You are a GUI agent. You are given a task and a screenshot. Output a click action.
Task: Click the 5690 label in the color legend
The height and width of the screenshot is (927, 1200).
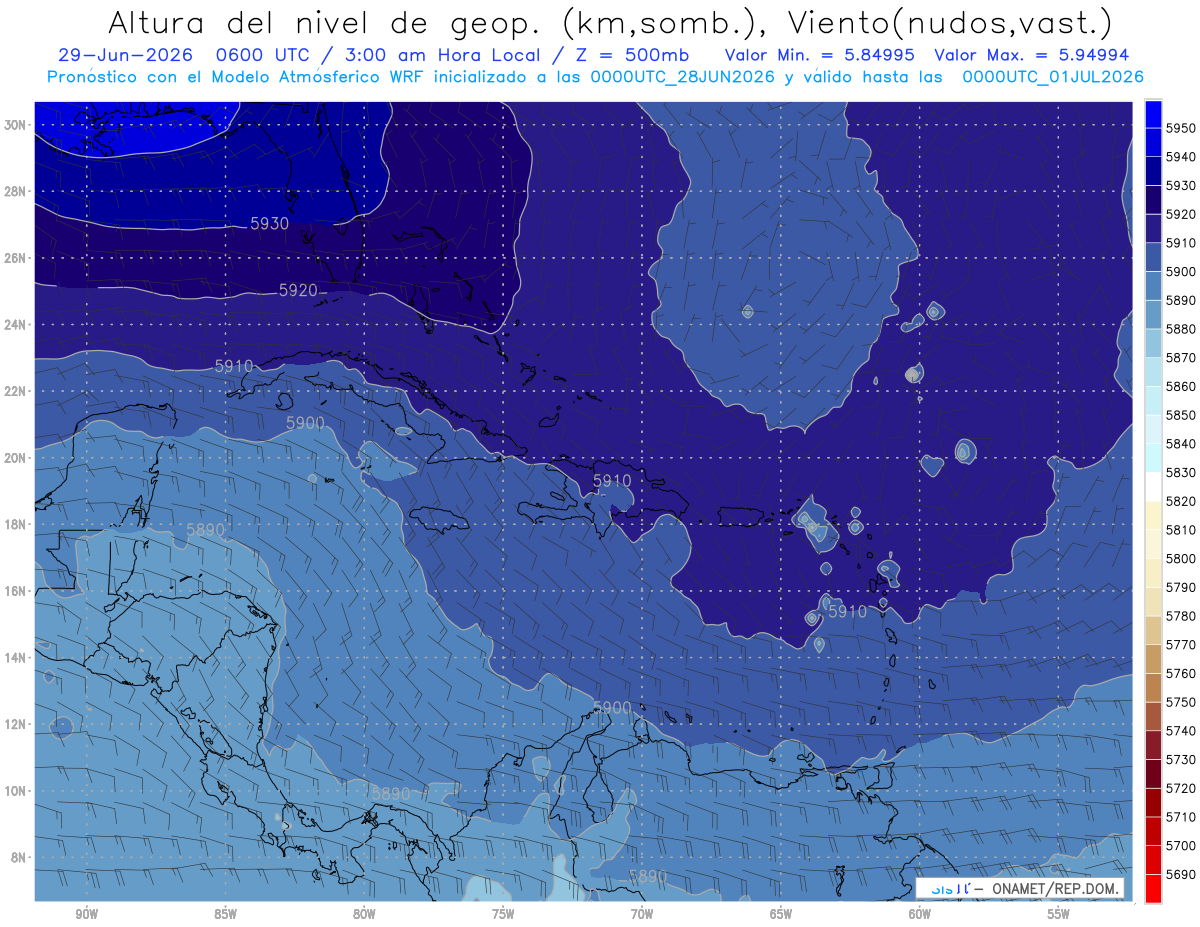(1181, 875)
